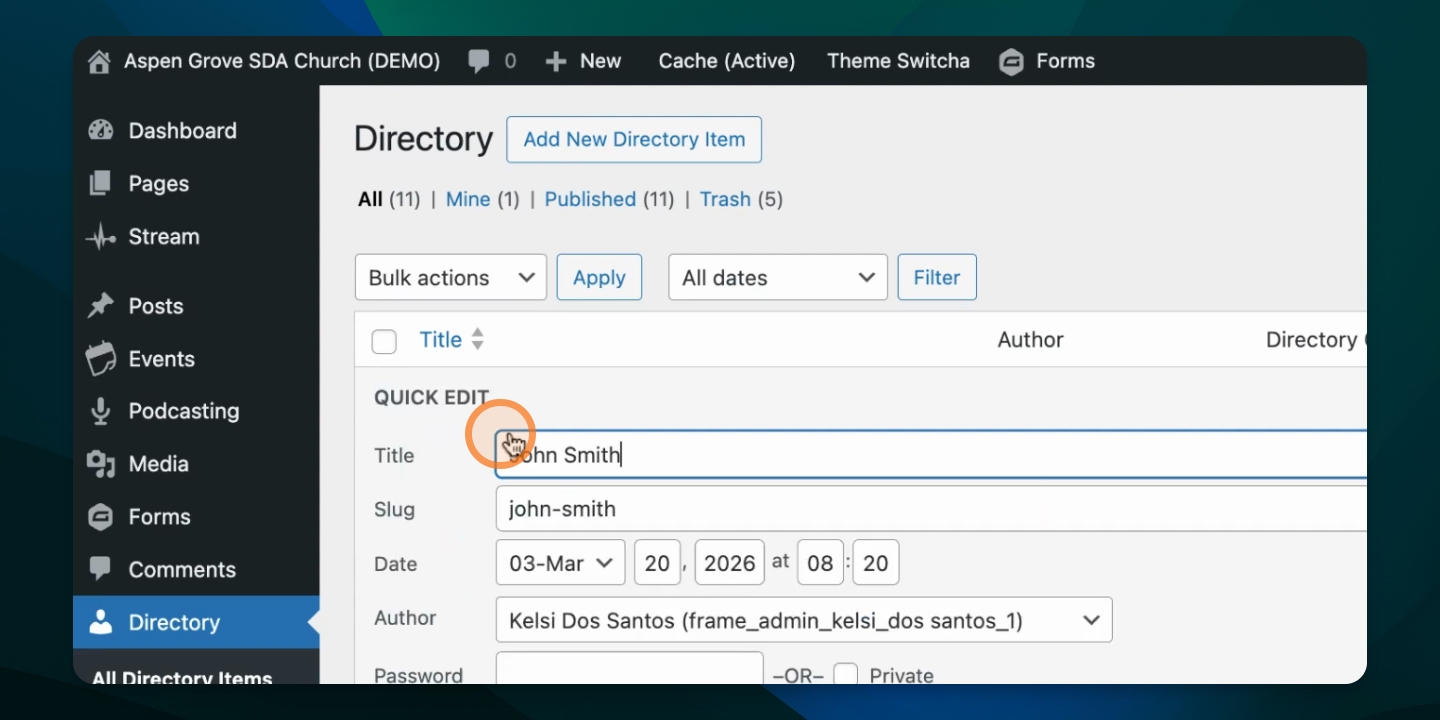This screenshot has height=720, width=1440.
Task: Open the comments bubble icon in admin bar
Action: 479,61
